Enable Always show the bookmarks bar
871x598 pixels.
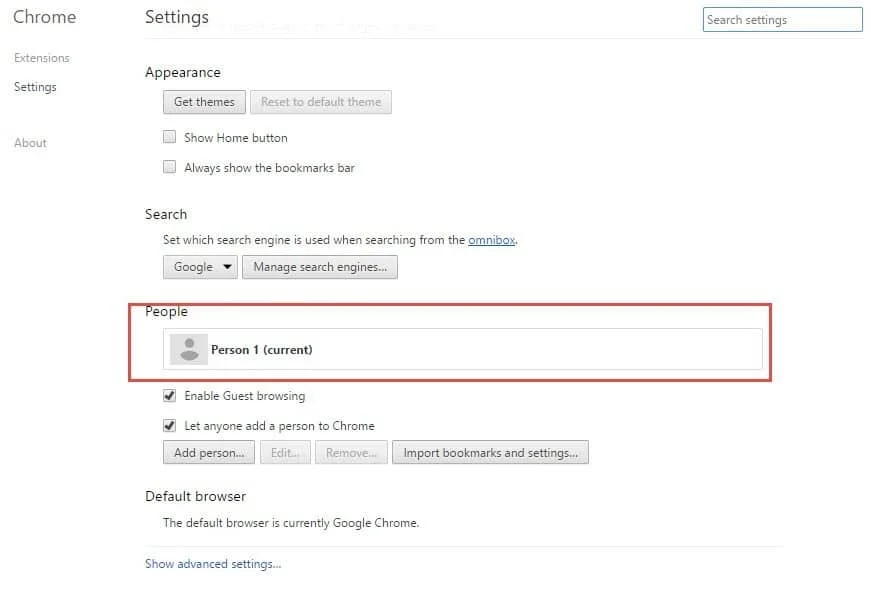[170, 167]
